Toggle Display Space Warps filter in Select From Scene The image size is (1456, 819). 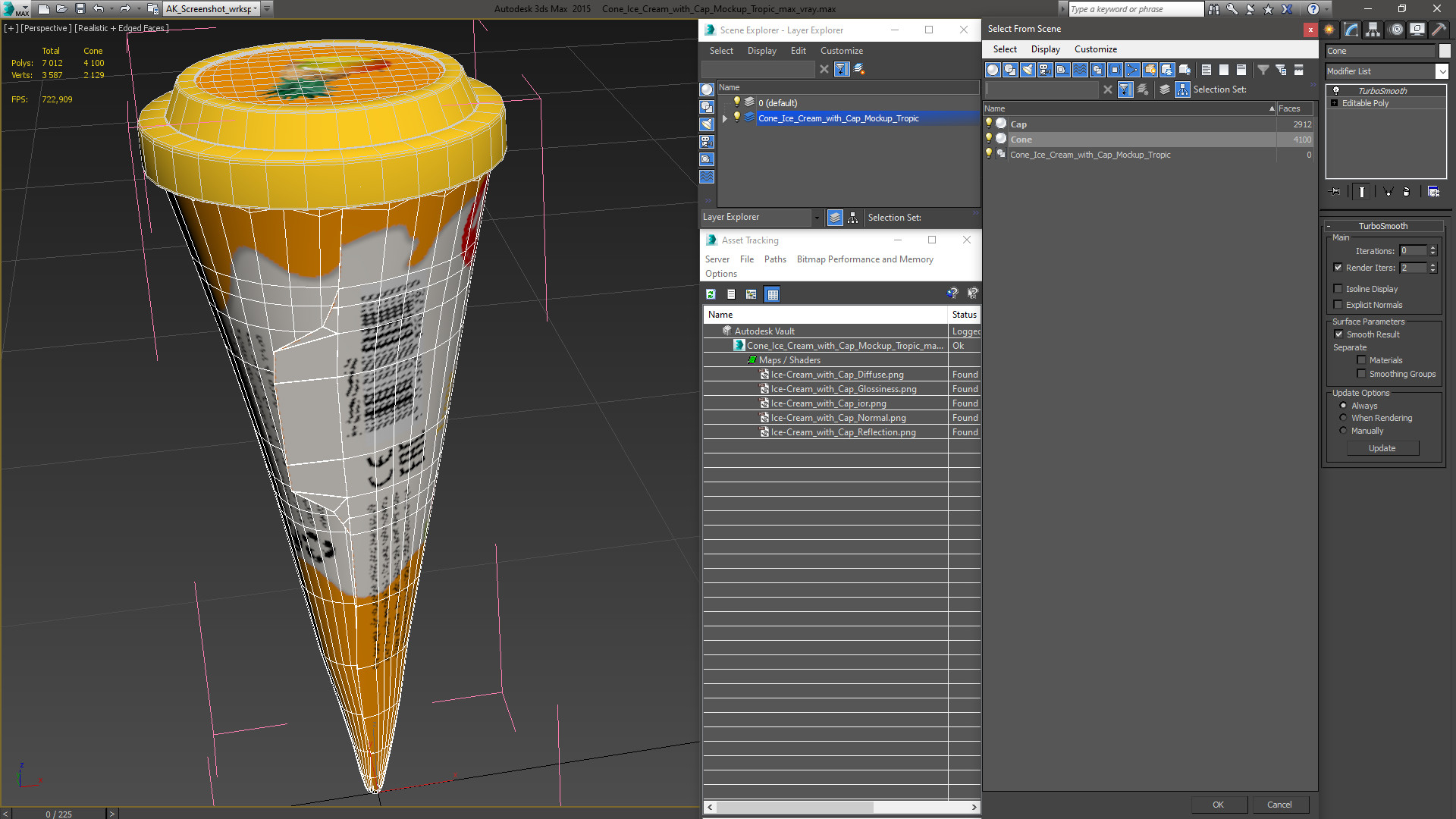tap(1080, 70)
